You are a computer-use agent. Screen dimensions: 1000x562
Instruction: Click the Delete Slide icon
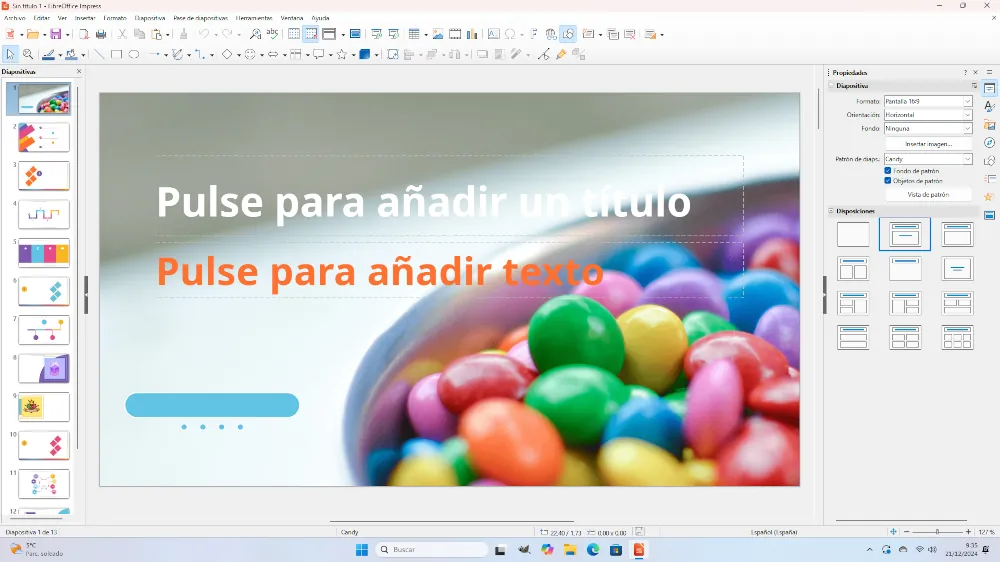pos(630,34)
